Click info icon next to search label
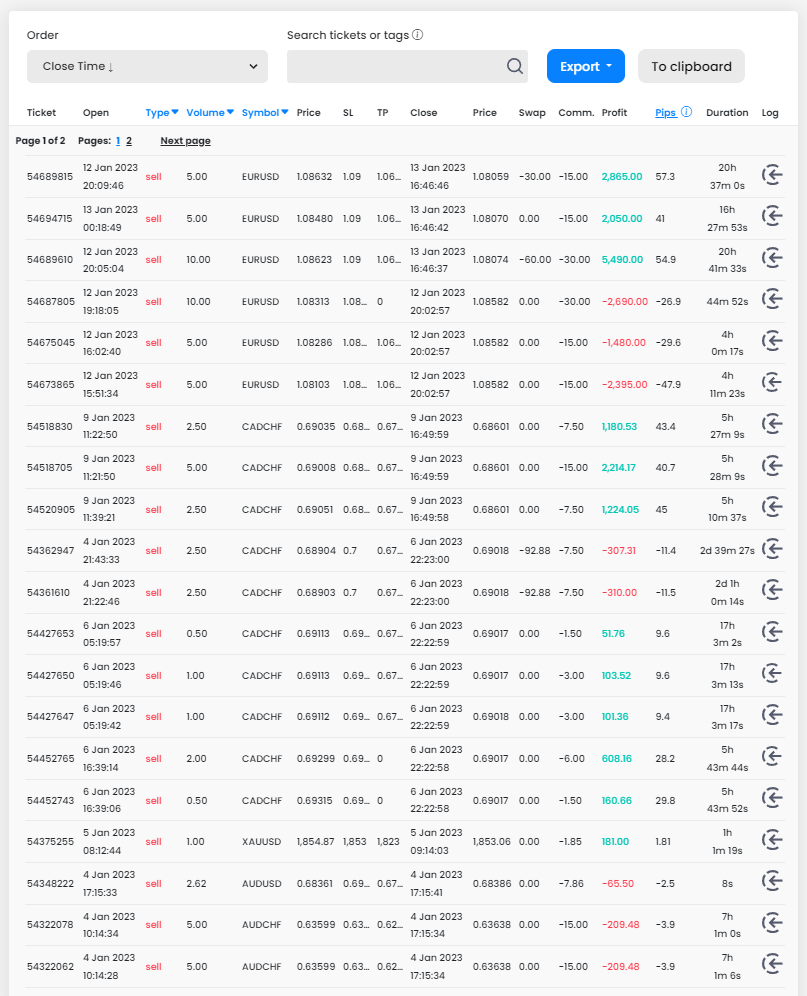 418,35
